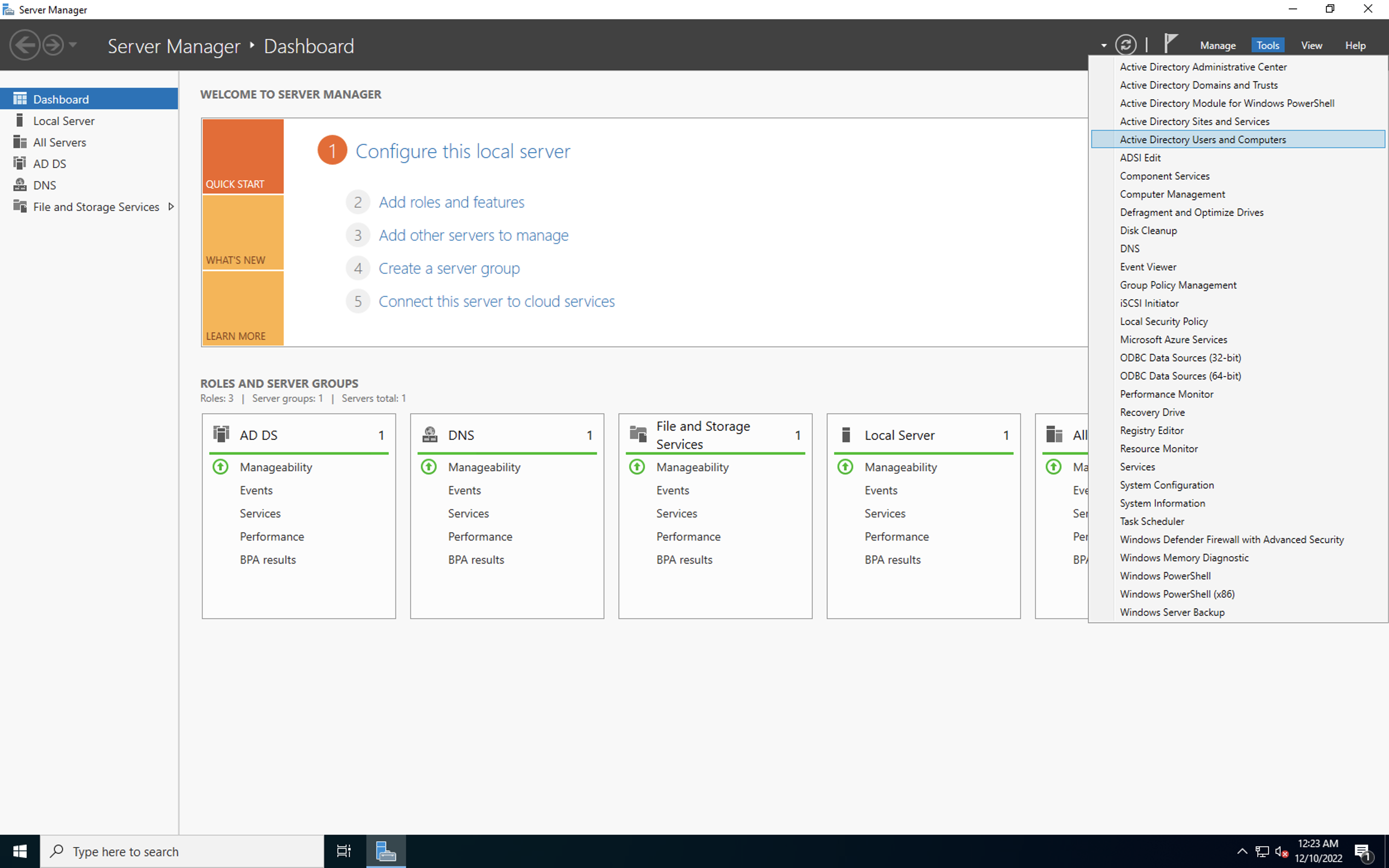The height and width of the screenshot is (868, 1389).
Task: Open Active Directory Users and Computers
Action: (x=1238, y=140)
